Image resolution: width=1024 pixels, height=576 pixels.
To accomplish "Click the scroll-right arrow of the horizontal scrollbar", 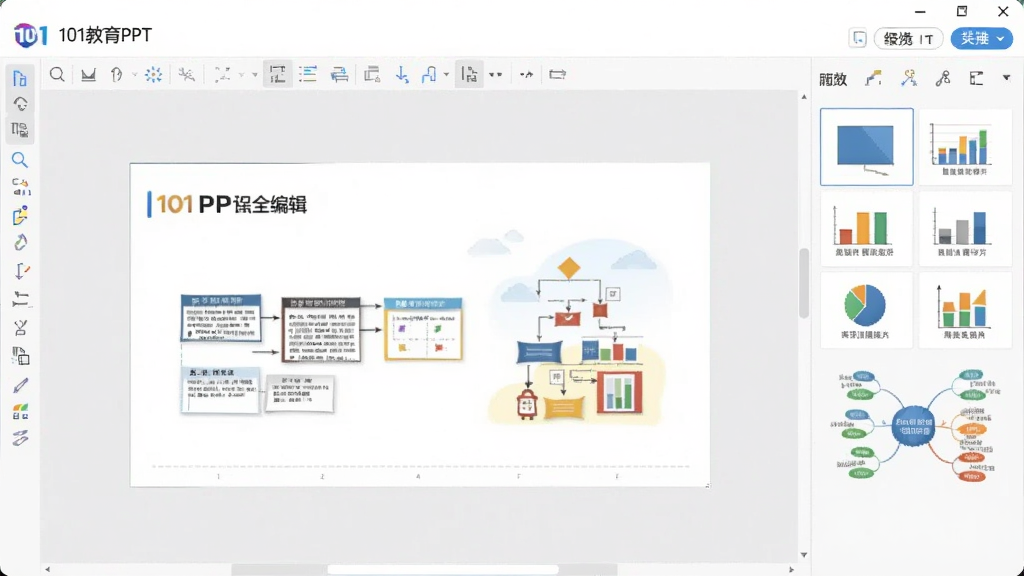I will 792,569.
